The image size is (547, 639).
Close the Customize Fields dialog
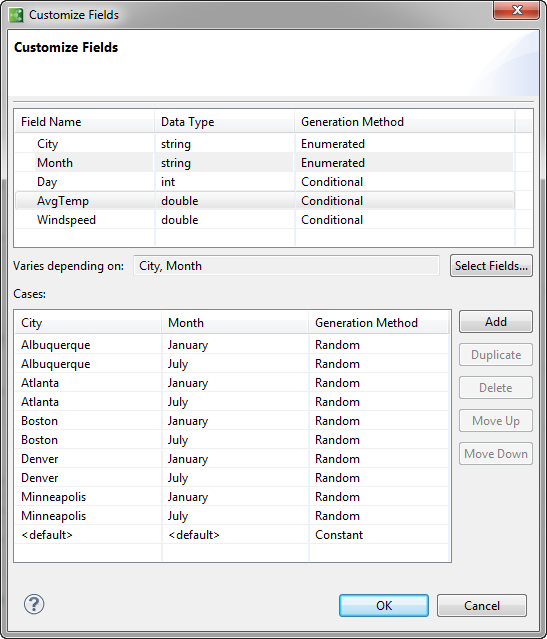[517, 10]
